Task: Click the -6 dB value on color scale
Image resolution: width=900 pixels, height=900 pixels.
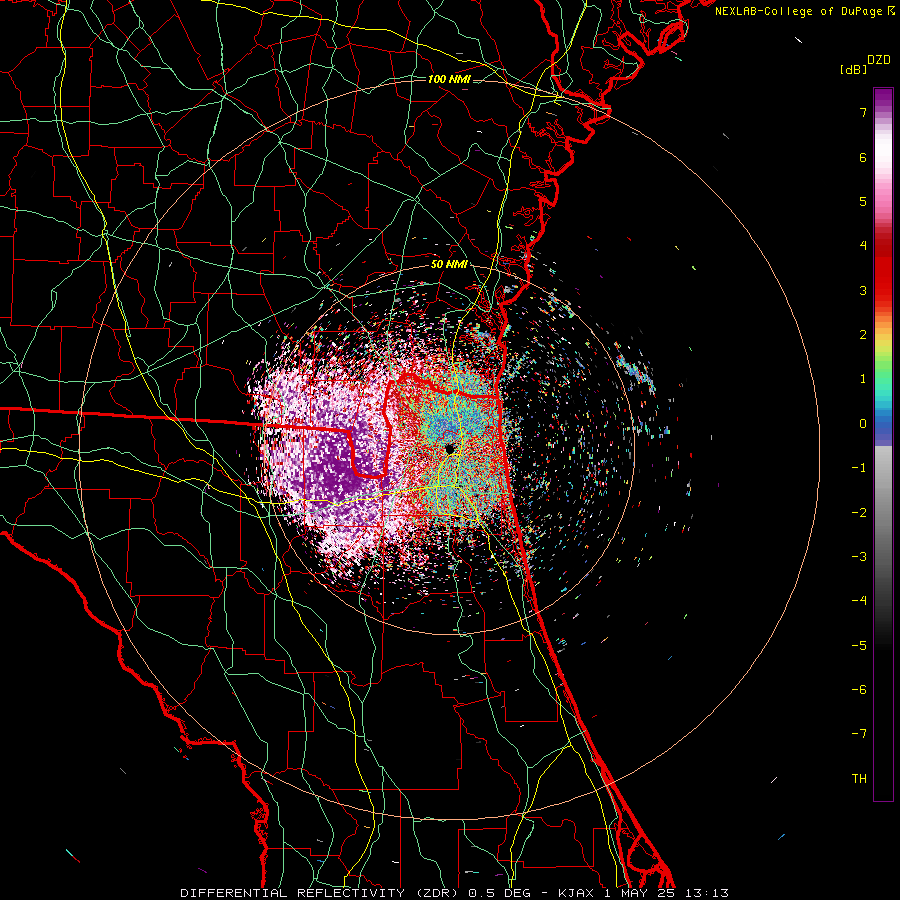Action: 859,690
